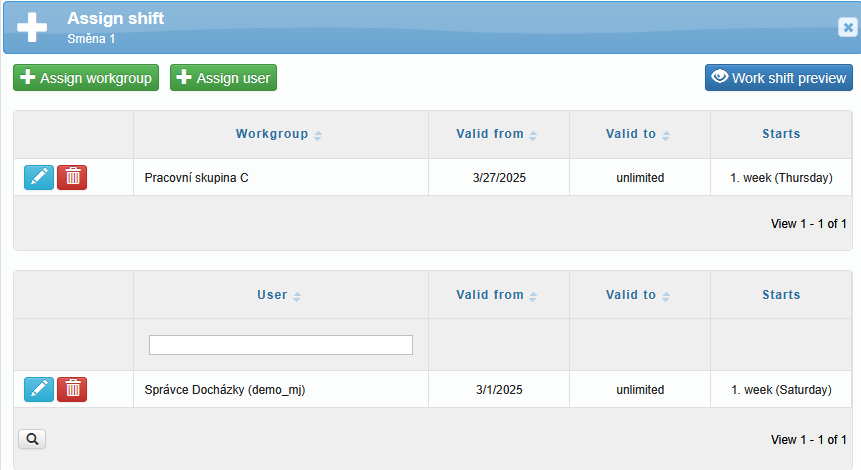Sort user table by Valid to
Screen dimensions: 861x470
point(638,295)
